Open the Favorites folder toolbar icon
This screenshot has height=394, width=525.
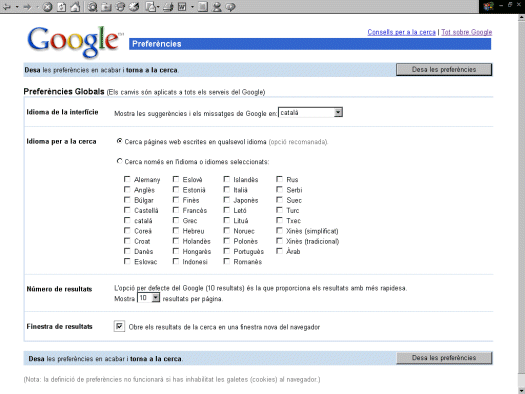pos(106,7)
